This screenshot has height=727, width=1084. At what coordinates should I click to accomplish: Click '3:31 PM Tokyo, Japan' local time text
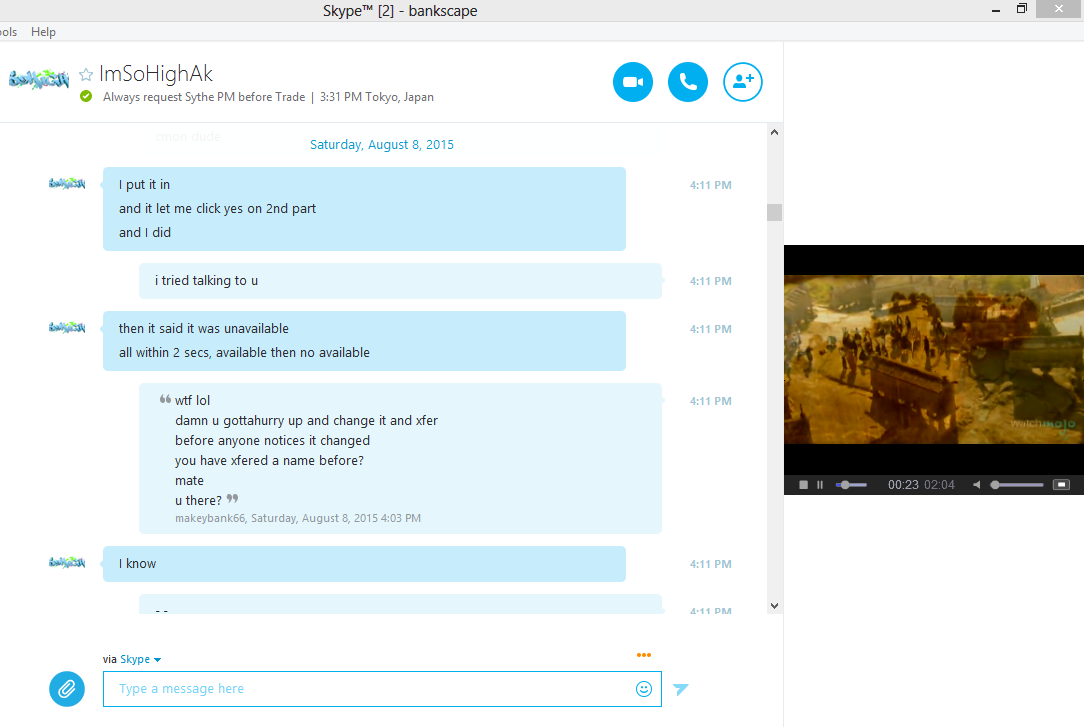tap(377, 97)
